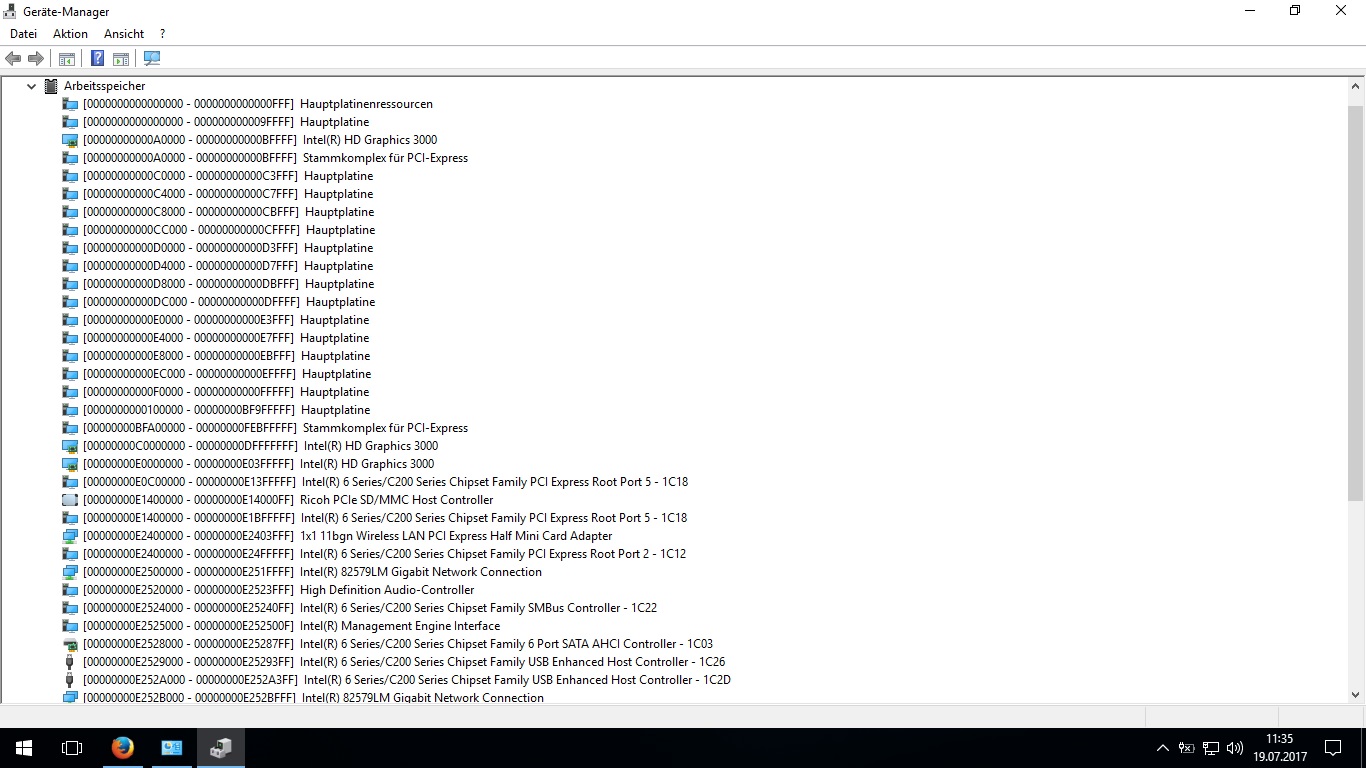Viewport: 1366px width, 768px height.
Task: Click the SATA AHCI Controller 1C03 icon
Action: click(70, 644)
